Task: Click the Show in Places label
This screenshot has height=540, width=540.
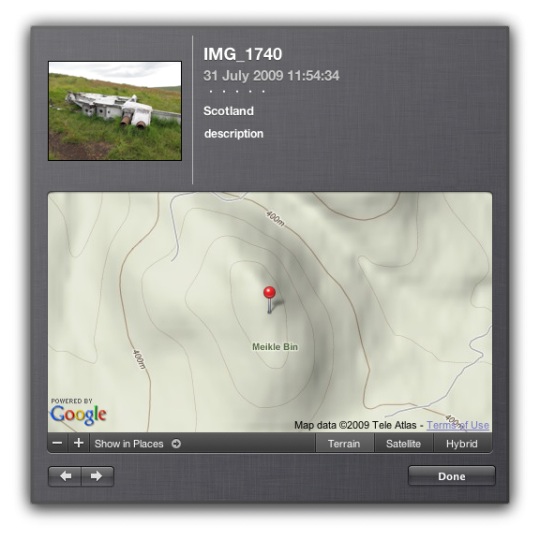Action: [x=129, y=444]
